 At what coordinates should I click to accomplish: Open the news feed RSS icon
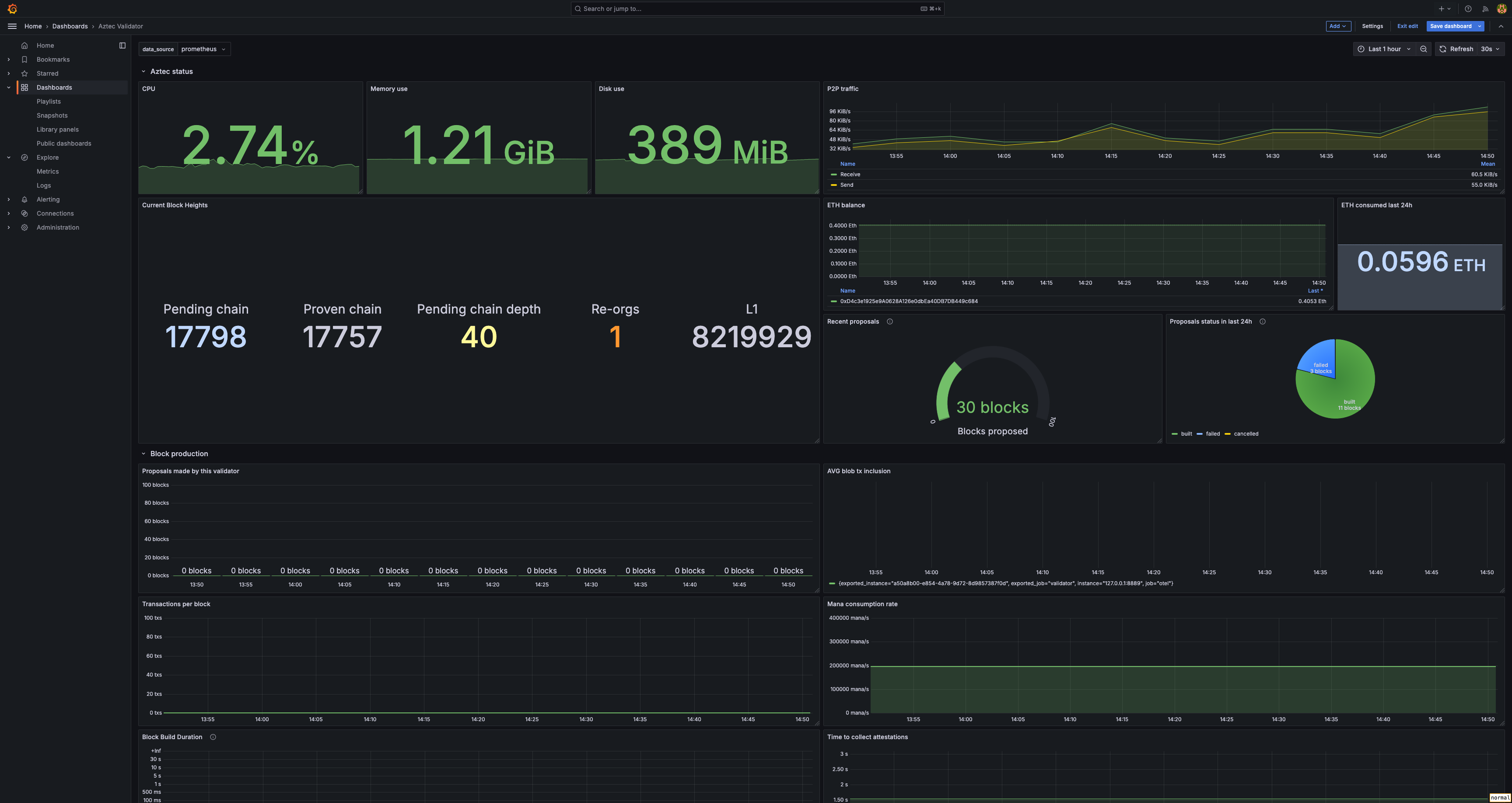(x=1485, y=9)
